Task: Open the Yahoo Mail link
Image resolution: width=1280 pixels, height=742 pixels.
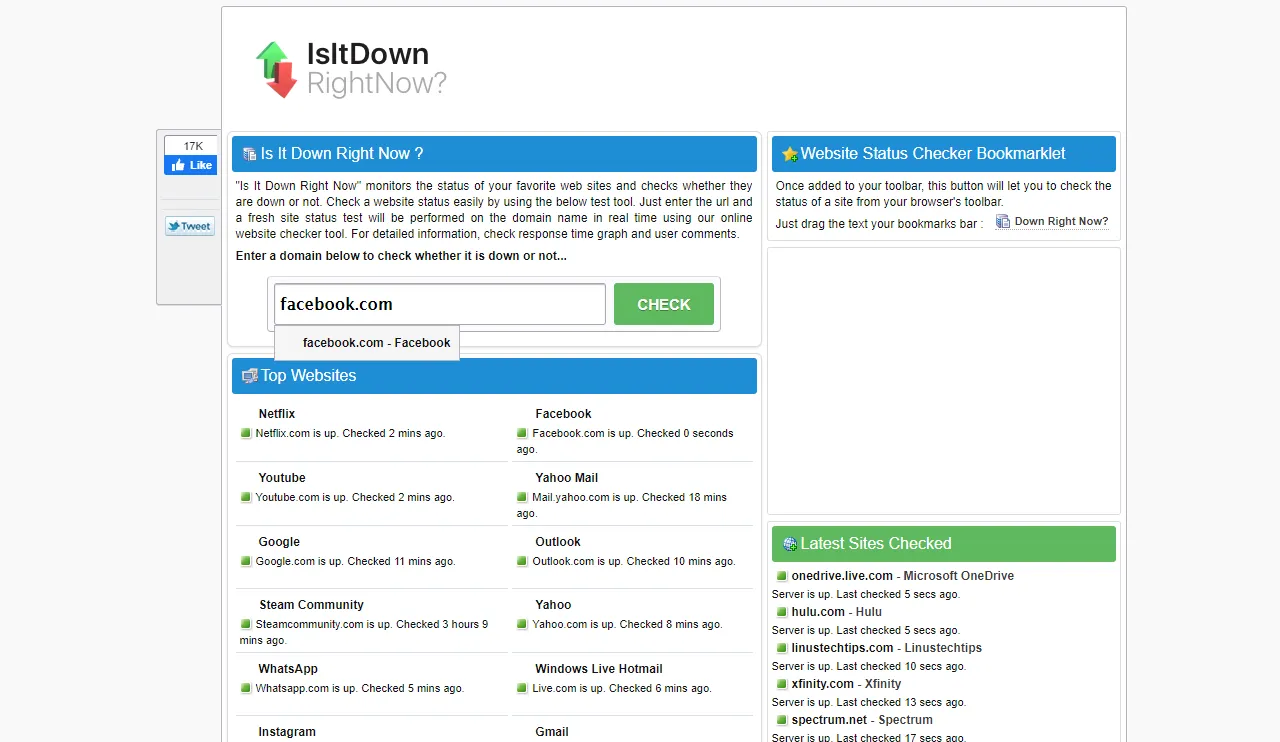Action: (x=567, y=478)
